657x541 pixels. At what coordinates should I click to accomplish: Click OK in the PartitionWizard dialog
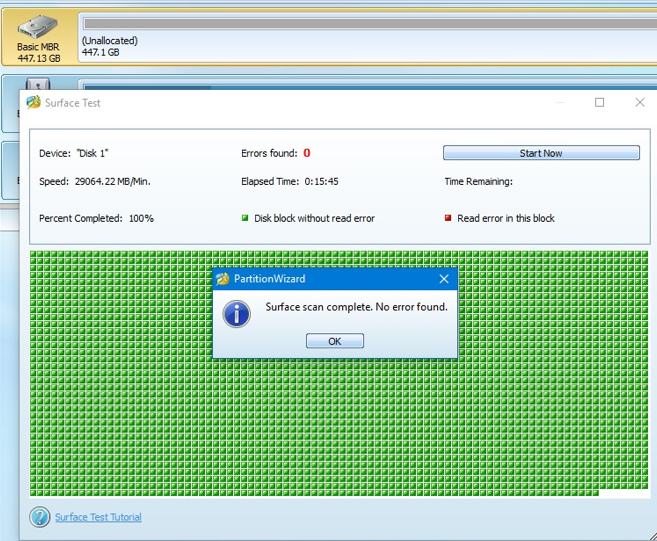pos(335,341)
